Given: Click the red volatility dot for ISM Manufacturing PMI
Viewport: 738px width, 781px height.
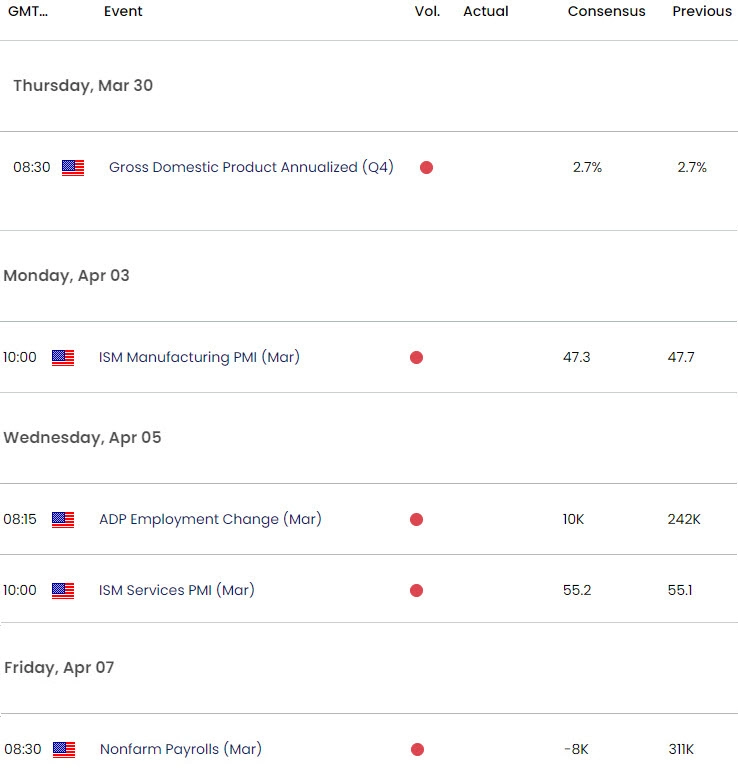Looking at the screenshot, I should pos(416,358).
